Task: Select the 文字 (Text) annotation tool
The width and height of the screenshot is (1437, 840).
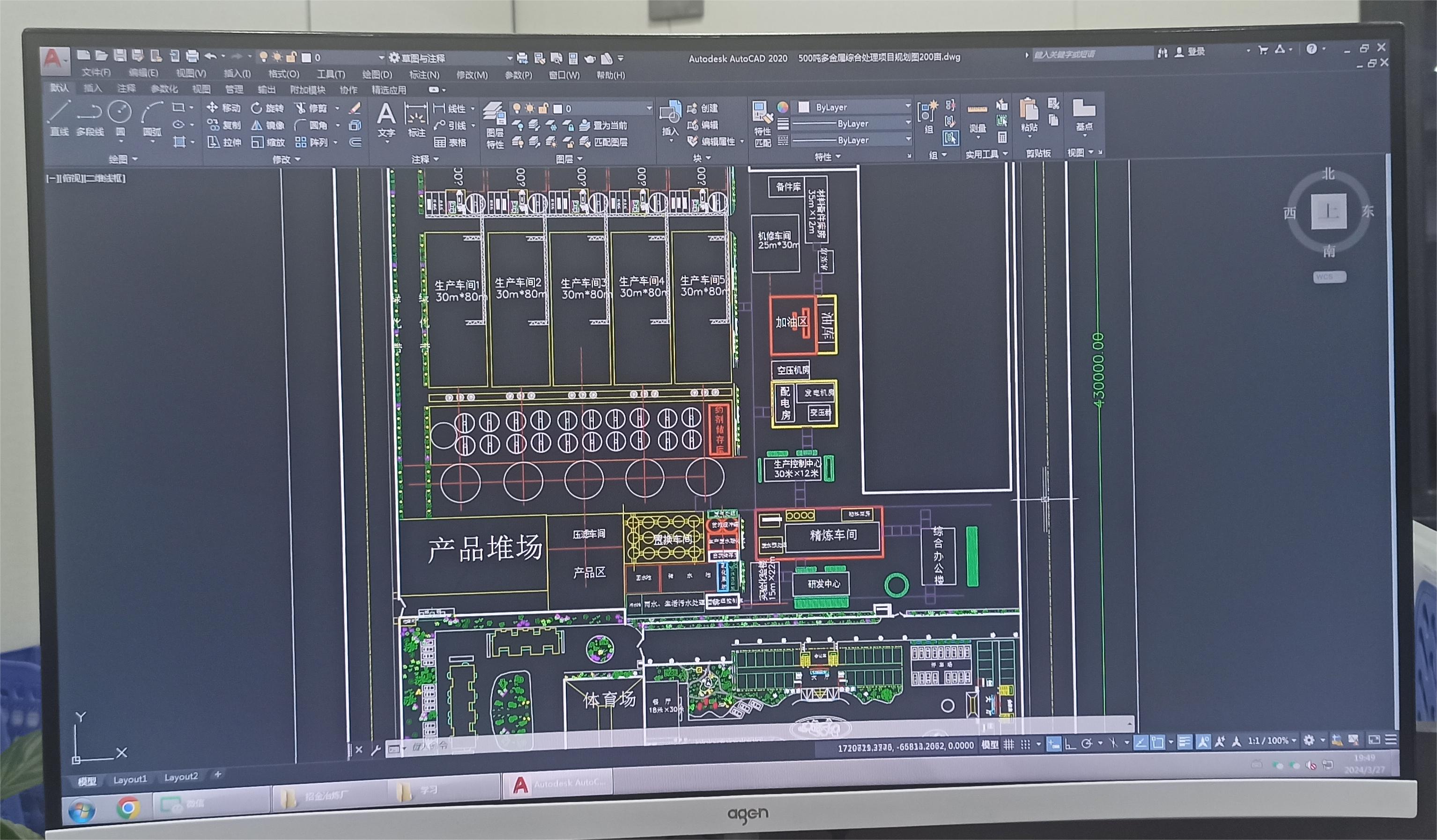Action: [386, 121]
